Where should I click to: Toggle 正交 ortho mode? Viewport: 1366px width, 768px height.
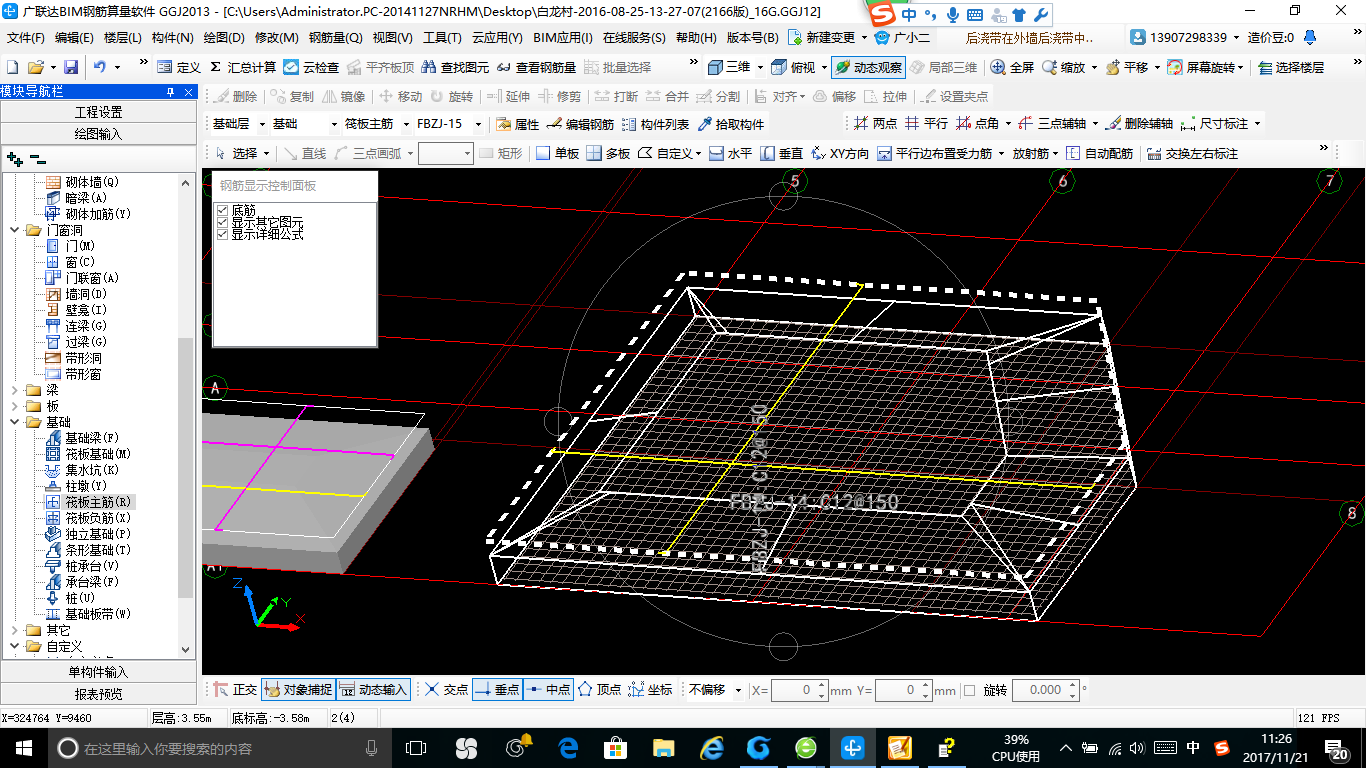(x=235, y=690)
